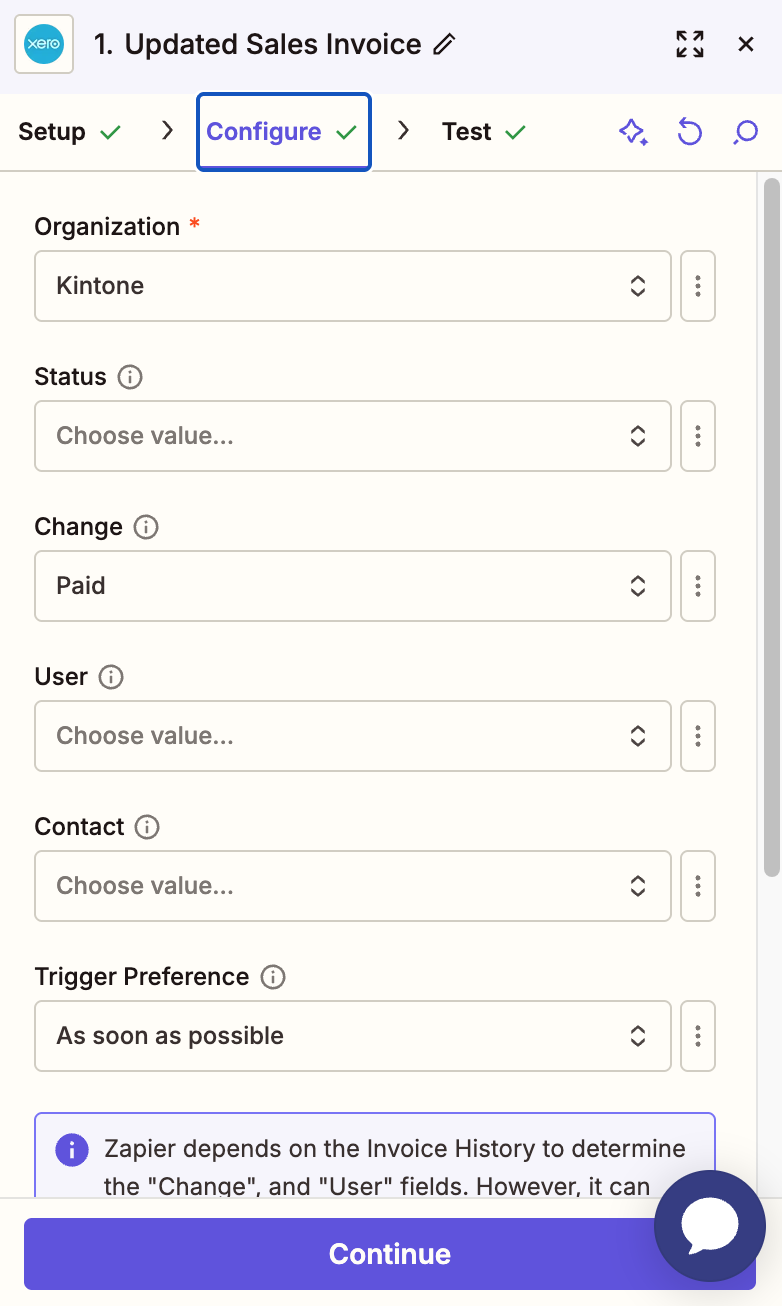Open the search icon in the toolbar

[x=744, y=131]
